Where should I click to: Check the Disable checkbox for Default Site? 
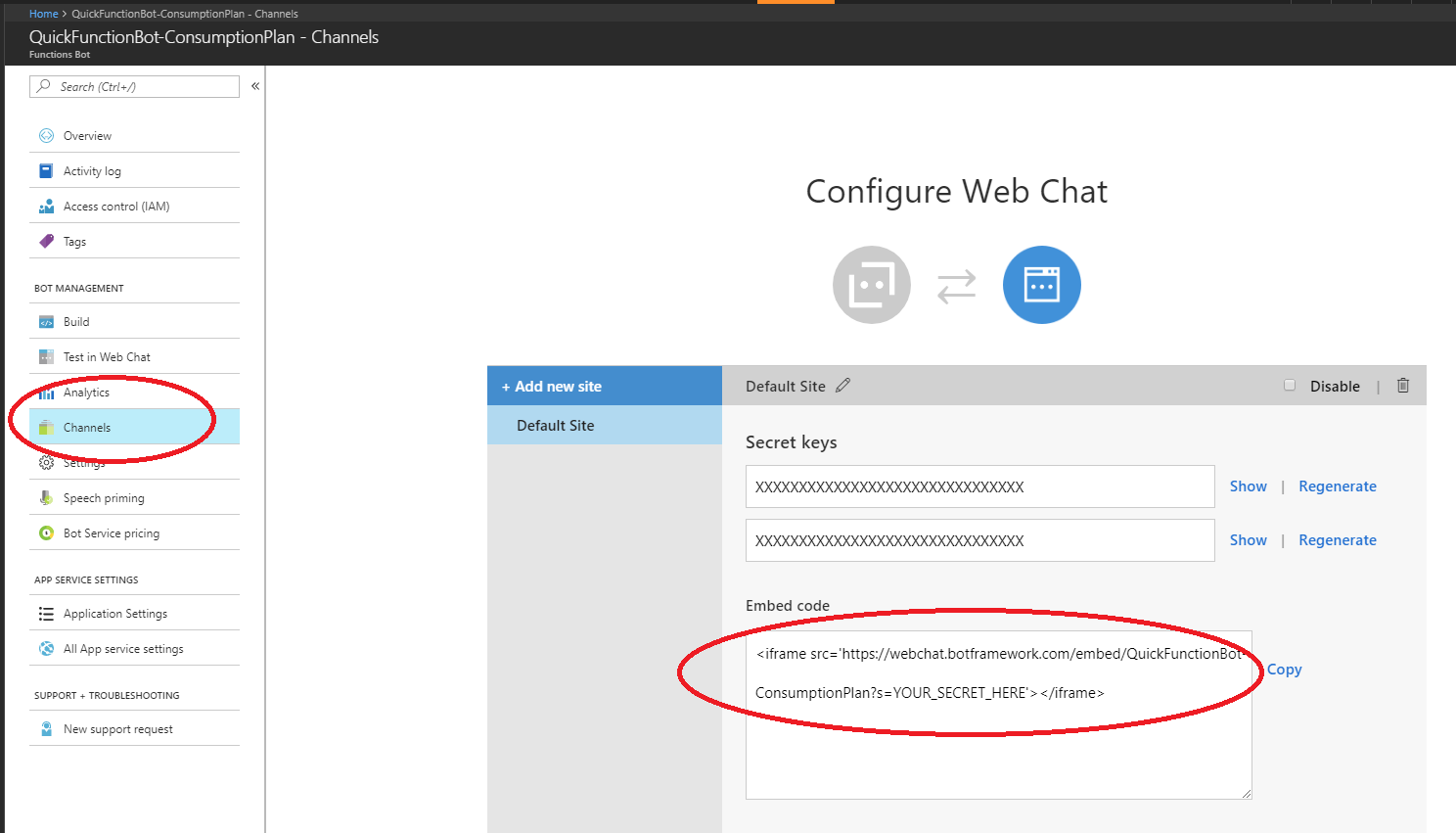coord(1290,385)
